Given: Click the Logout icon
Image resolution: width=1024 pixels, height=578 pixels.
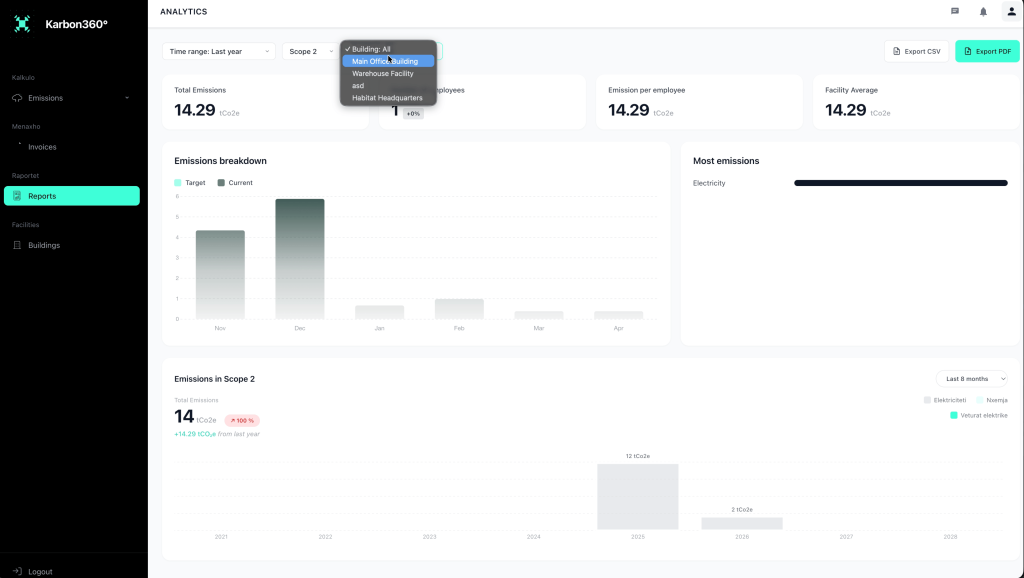Looking at the screenshot, I should tap(17, 571).
